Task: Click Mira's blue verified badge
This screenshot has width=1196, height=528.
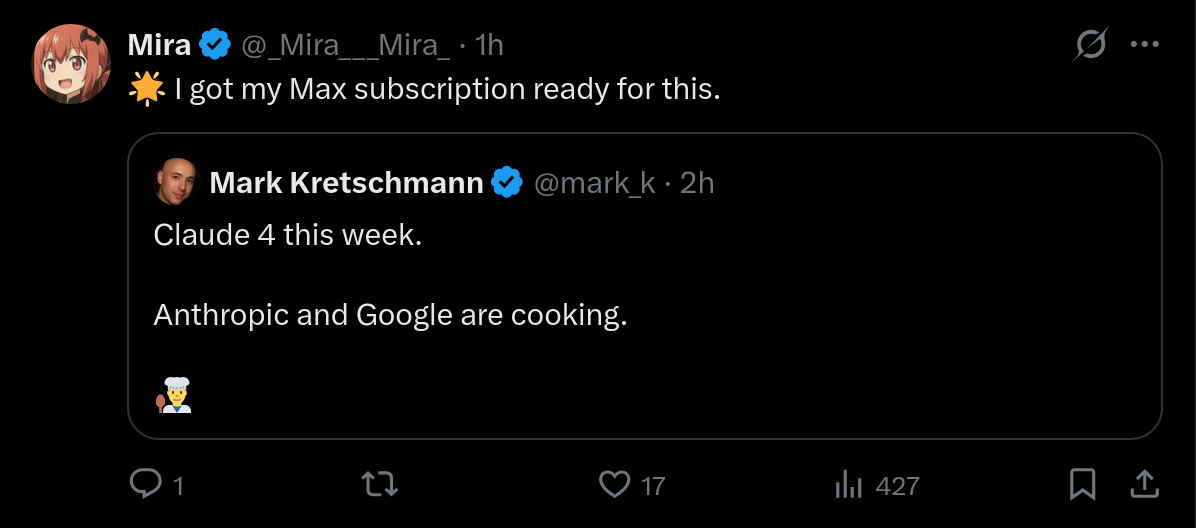Action: tap(215, 45)
